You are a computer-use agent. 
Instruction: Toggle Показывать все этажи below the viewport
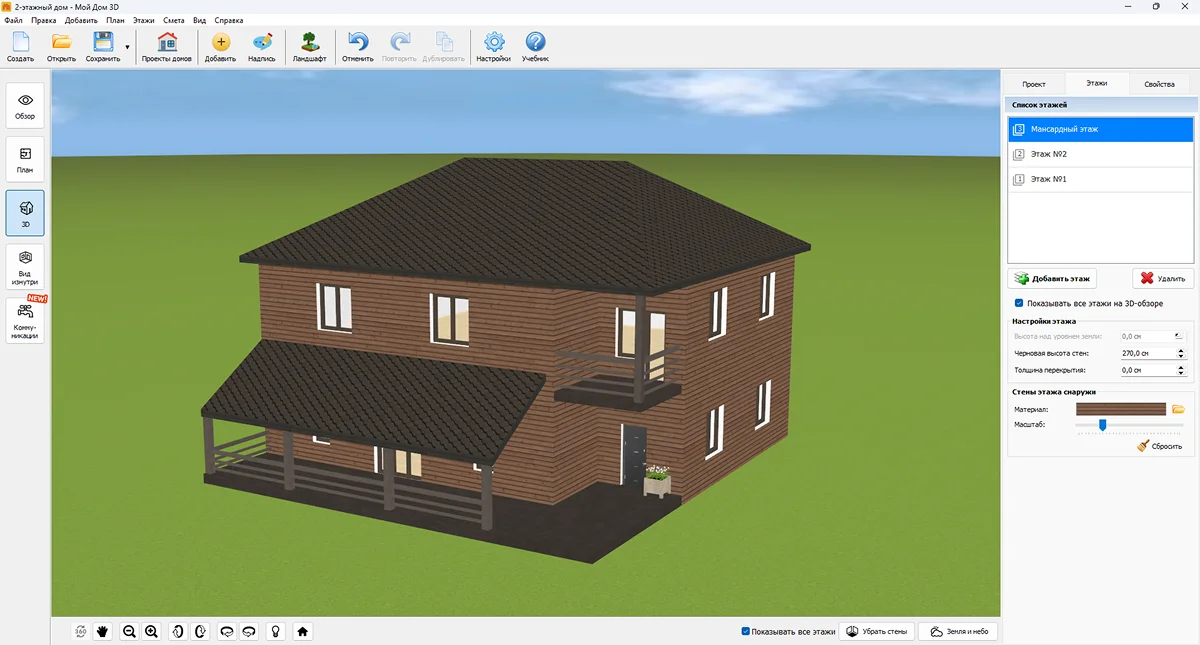[746, 631]
